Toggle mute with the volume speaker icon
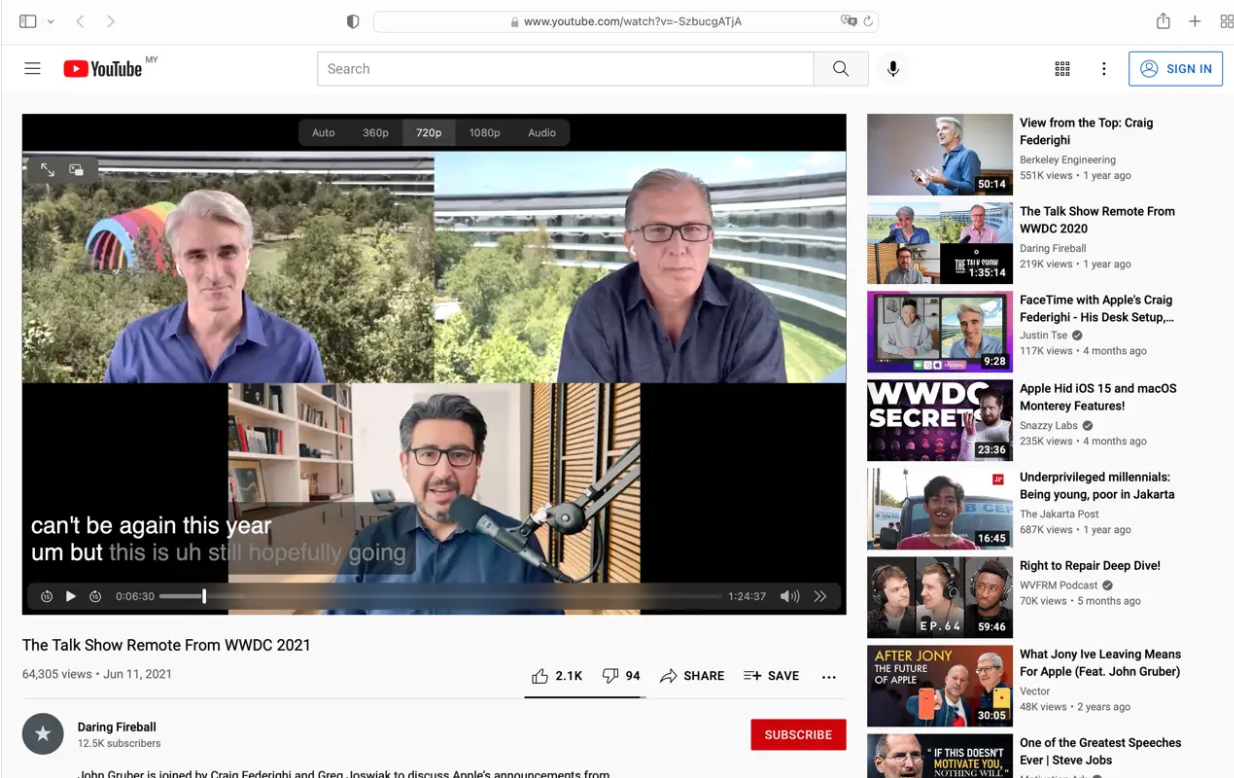The image size is (1234, 778). click(x=789, y=596)
